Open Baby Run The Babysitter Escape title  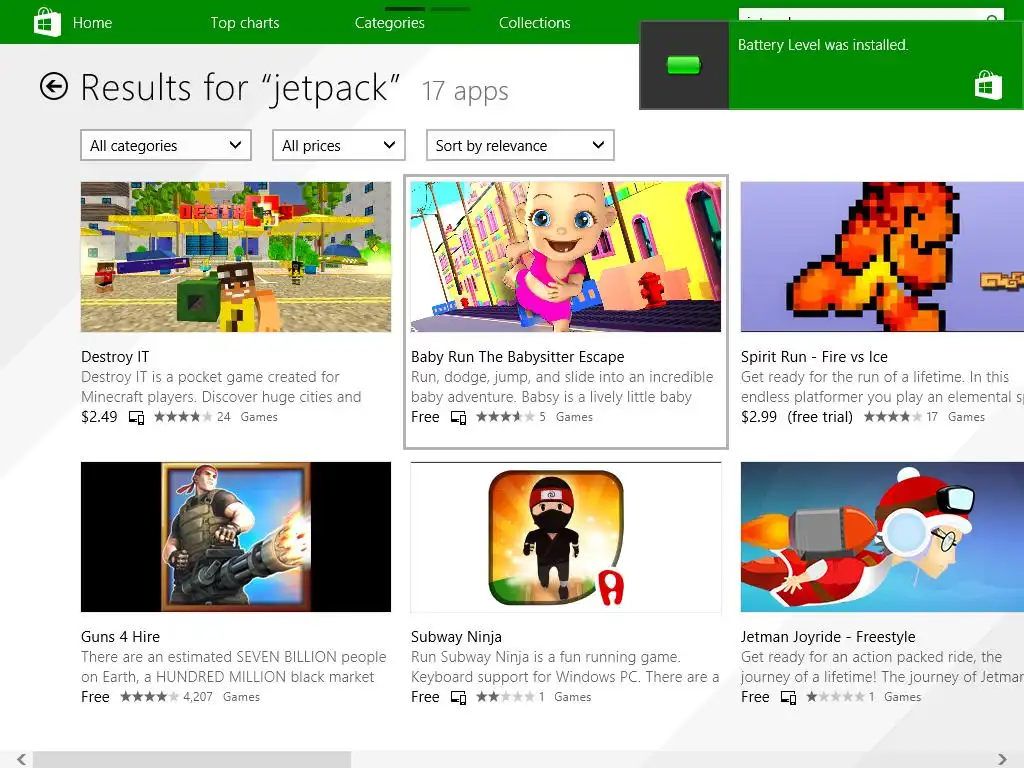(517, 357)
